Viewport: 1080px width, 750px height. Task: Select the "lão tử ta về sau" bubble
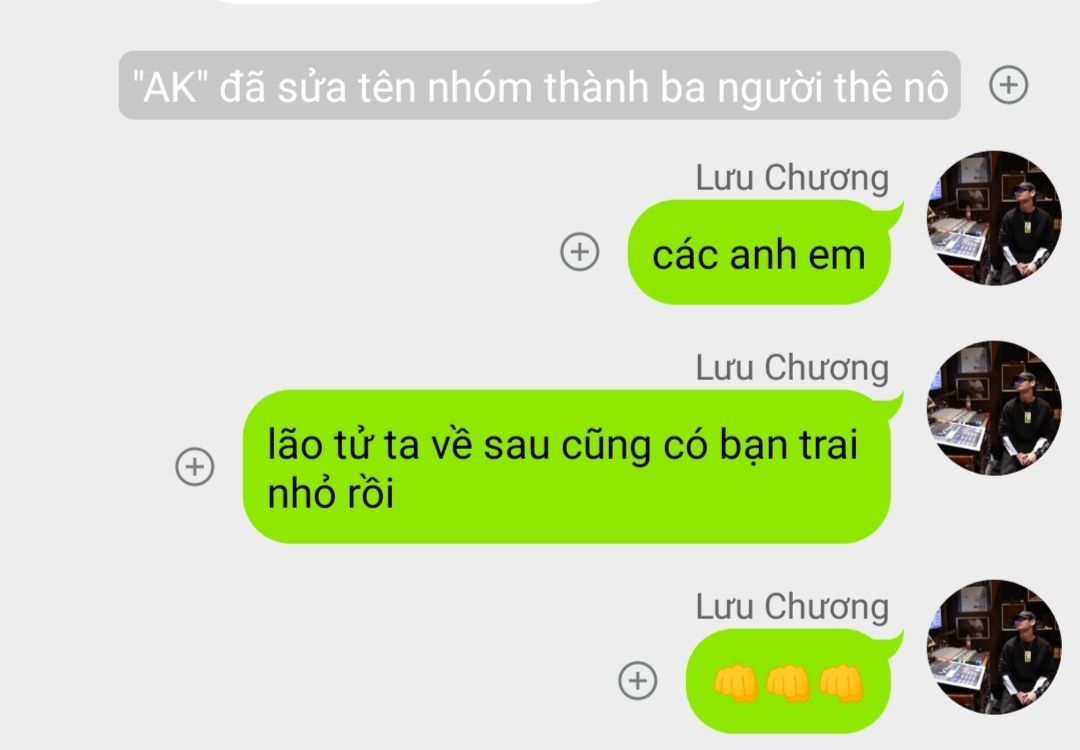coord(568,467)
